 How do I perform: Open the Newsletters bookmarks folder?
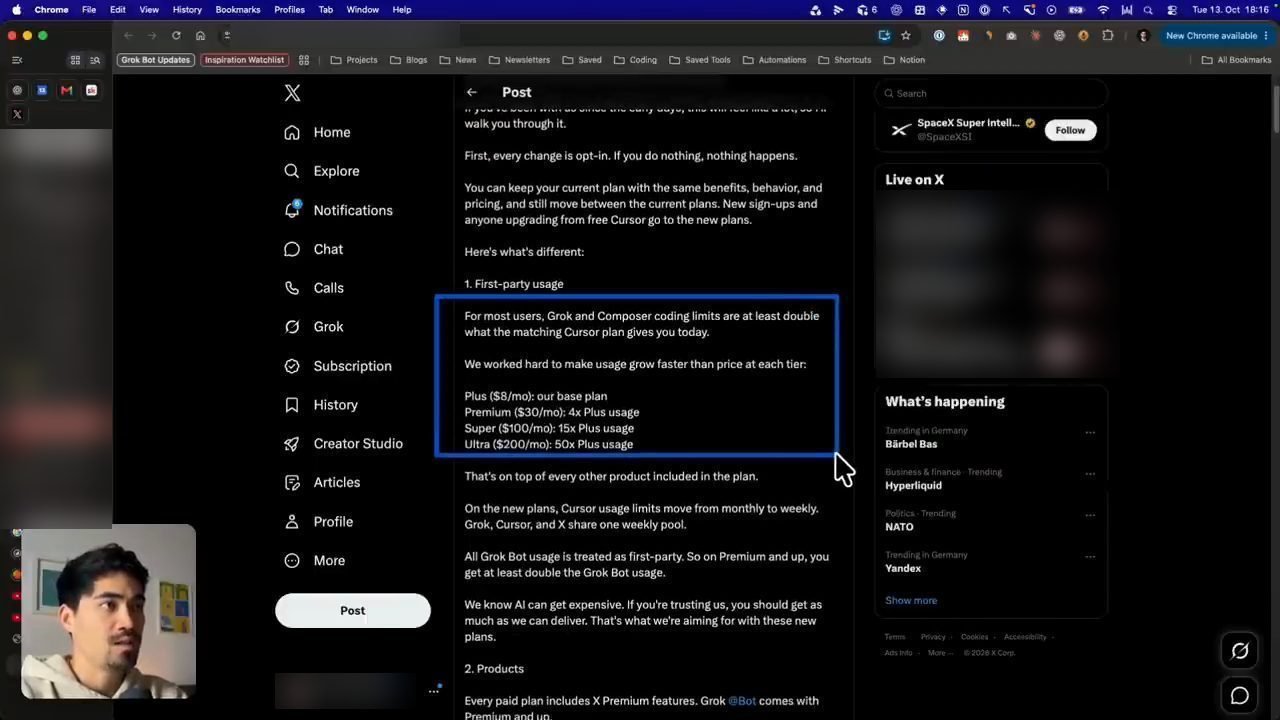[520, 60]
